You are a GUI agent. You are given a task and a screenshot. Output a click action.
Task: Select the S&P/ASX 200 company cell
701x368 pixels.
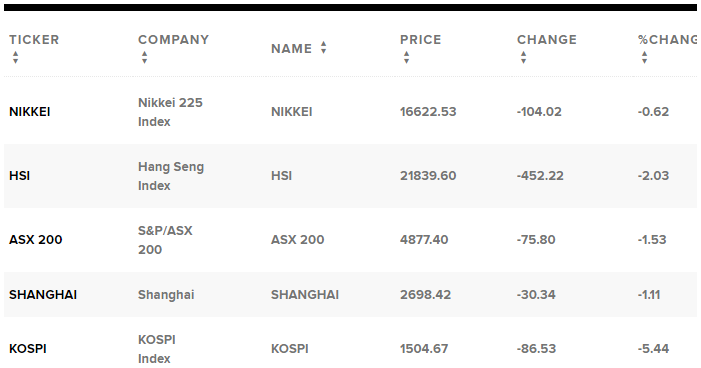point(165,240)
